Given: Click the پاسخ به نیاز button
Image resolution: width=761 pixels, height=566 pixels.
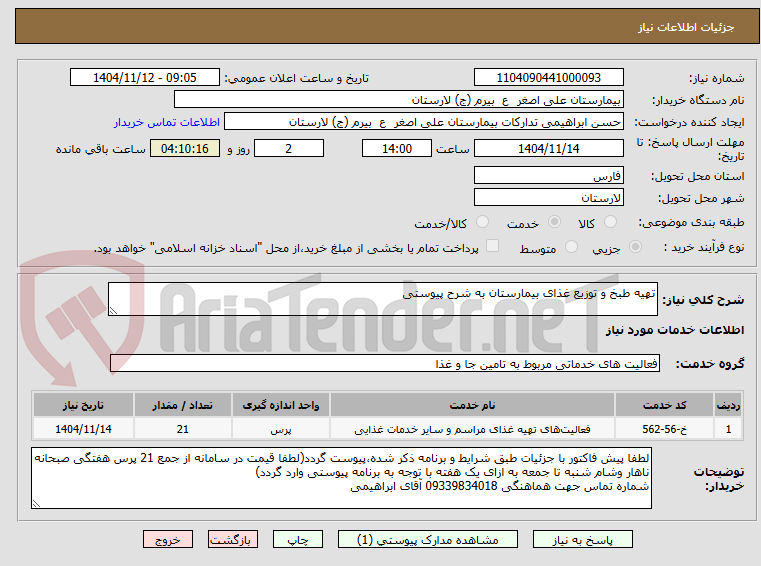Looking at the screenshot, I should 582,540.
